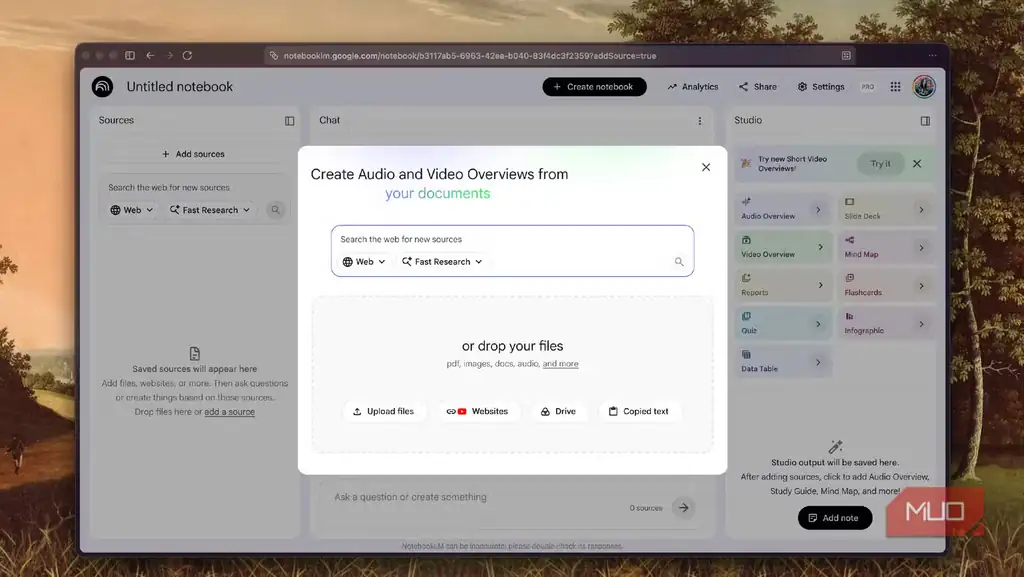Open the Settings gear menu
The height and width of the screenshot is (577, 1024).
click(x=821, y=87)
